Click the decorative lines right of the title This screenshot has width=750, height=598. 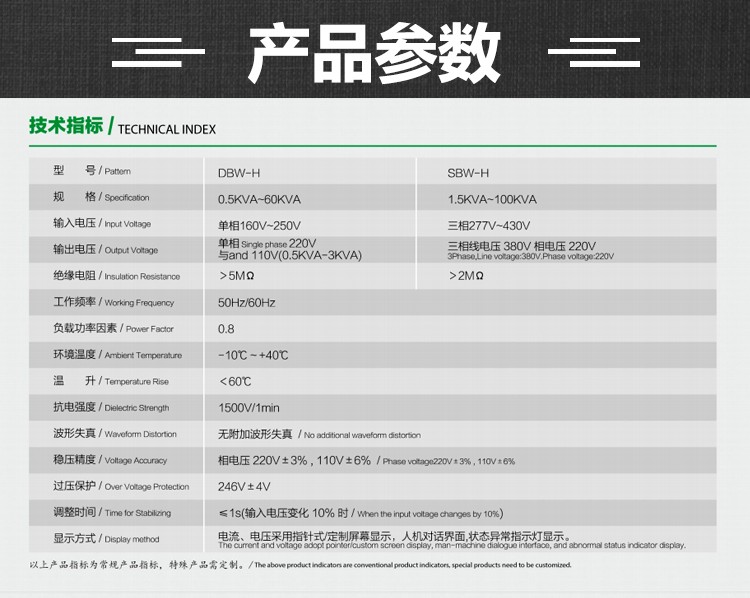[594, 52]
